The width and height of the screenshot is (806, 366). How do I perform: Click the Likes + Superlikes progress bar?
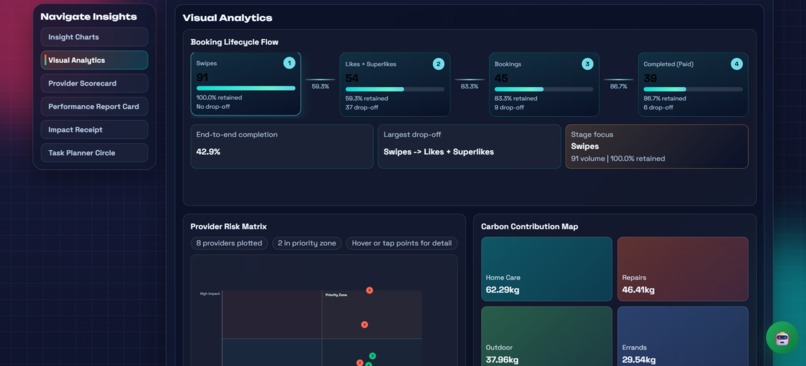tap(395, 89)
